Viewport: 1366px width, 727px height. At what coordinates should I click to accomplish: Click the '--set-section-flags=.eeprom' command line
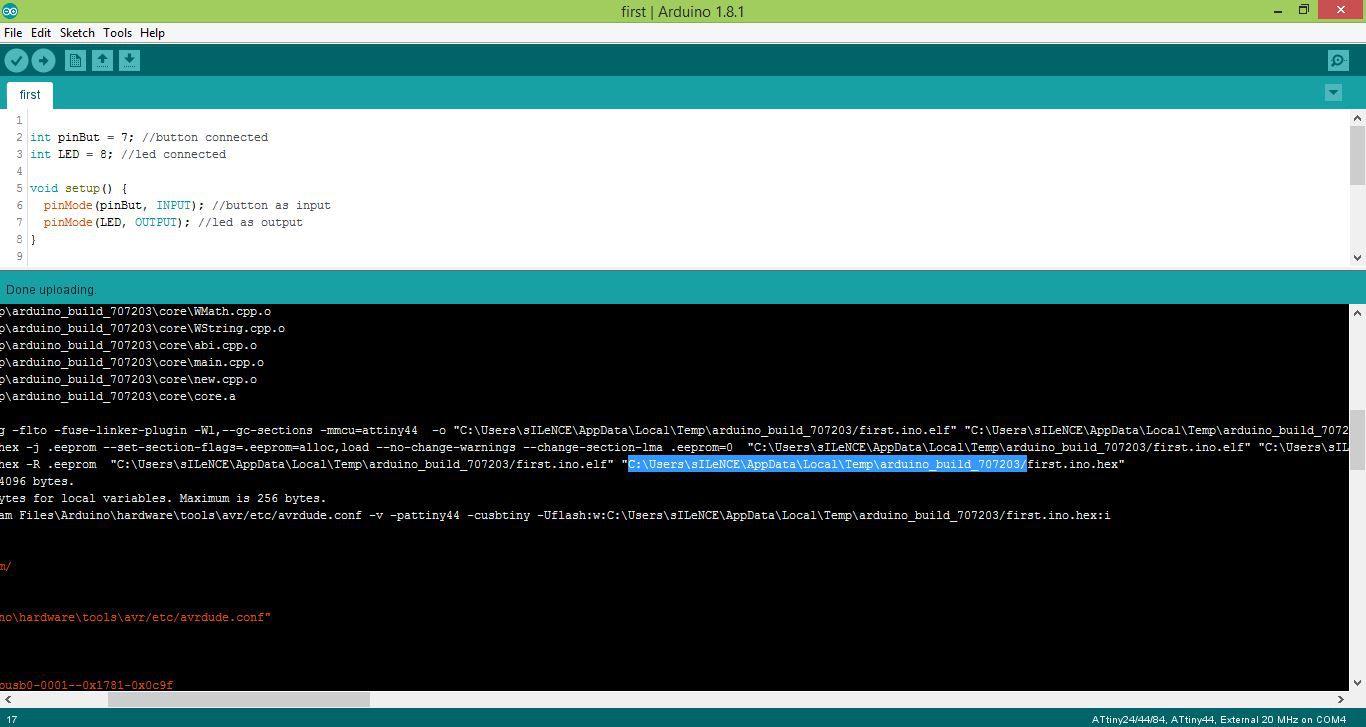tap(674, 447)
